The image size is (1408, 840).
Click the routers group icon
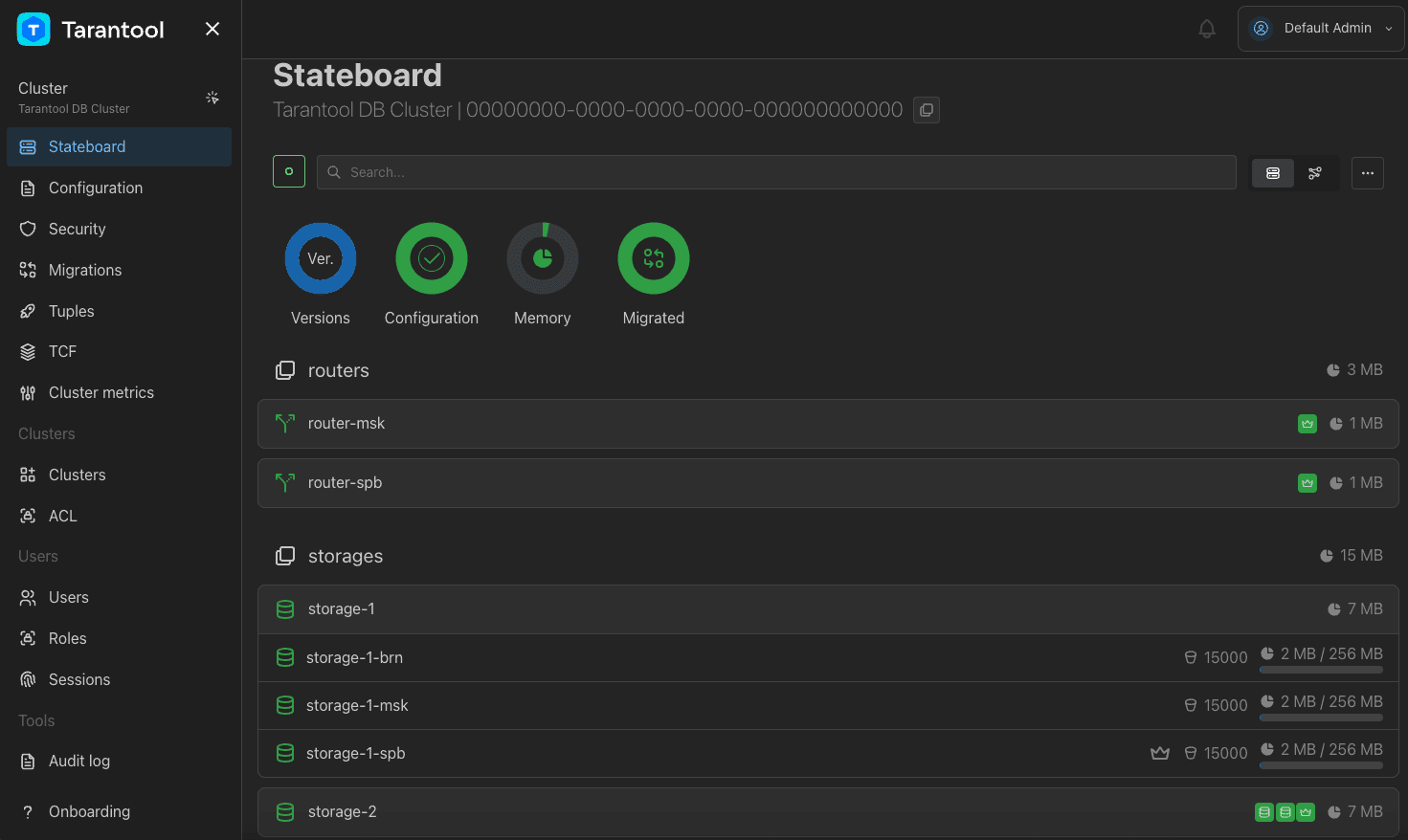click(285, 370)
